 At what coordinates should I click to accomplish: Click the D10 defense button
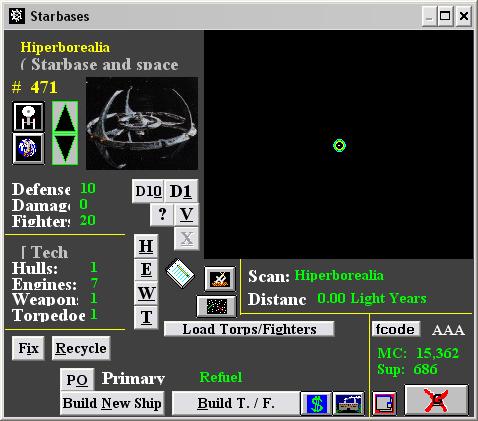tap(148, 191)
